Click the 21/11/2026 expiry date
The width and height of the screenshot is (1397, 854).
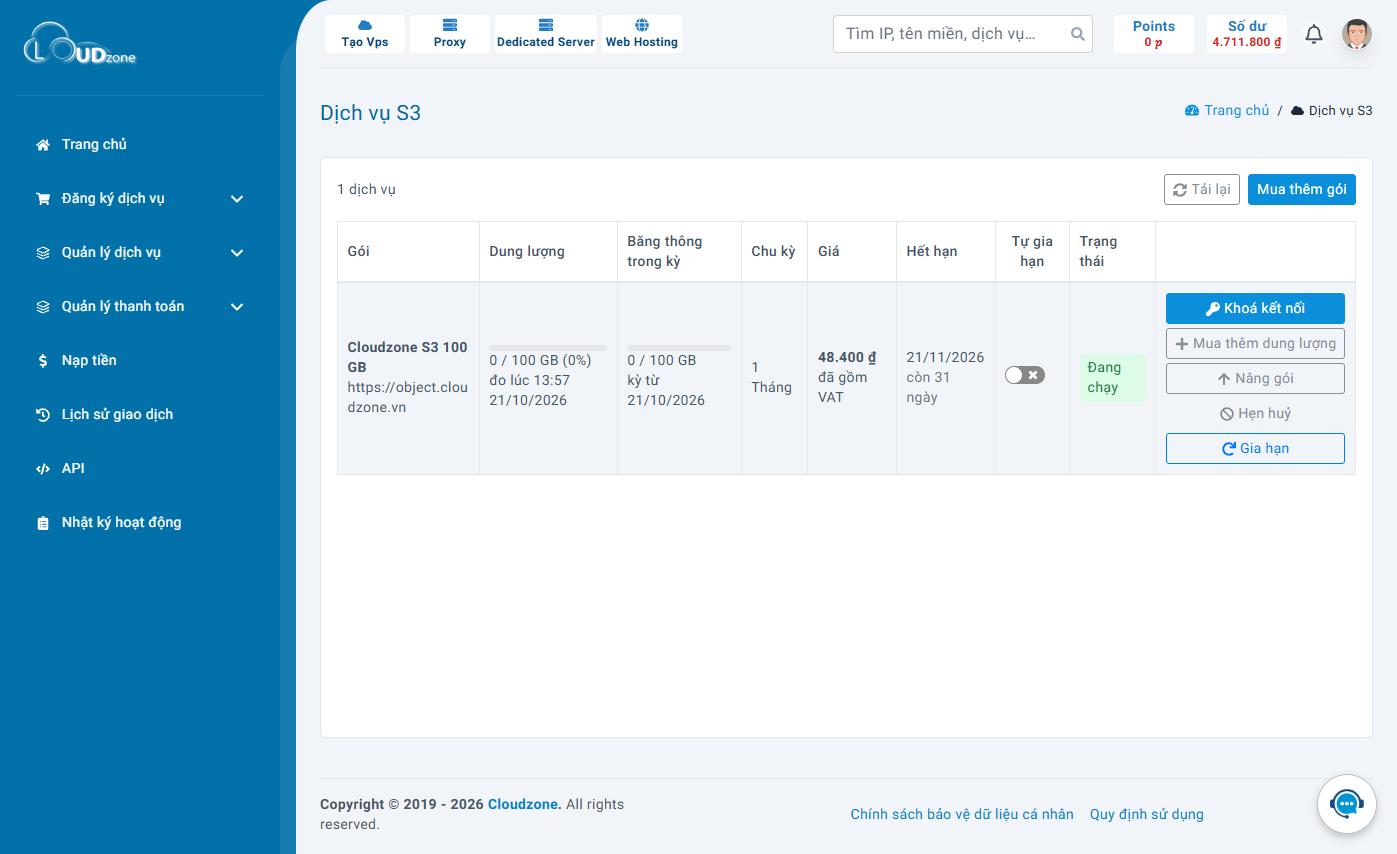(x=945, y=357)
